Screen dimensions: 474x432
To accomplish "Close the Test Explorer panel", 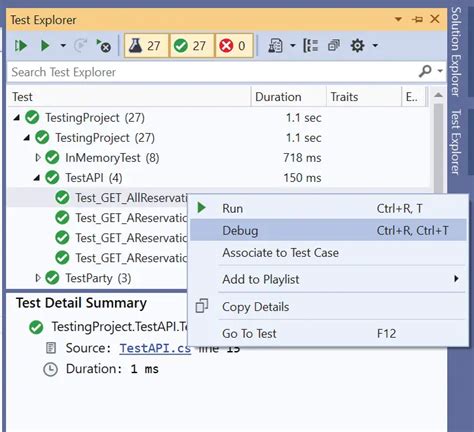I will tap(435, 19).
